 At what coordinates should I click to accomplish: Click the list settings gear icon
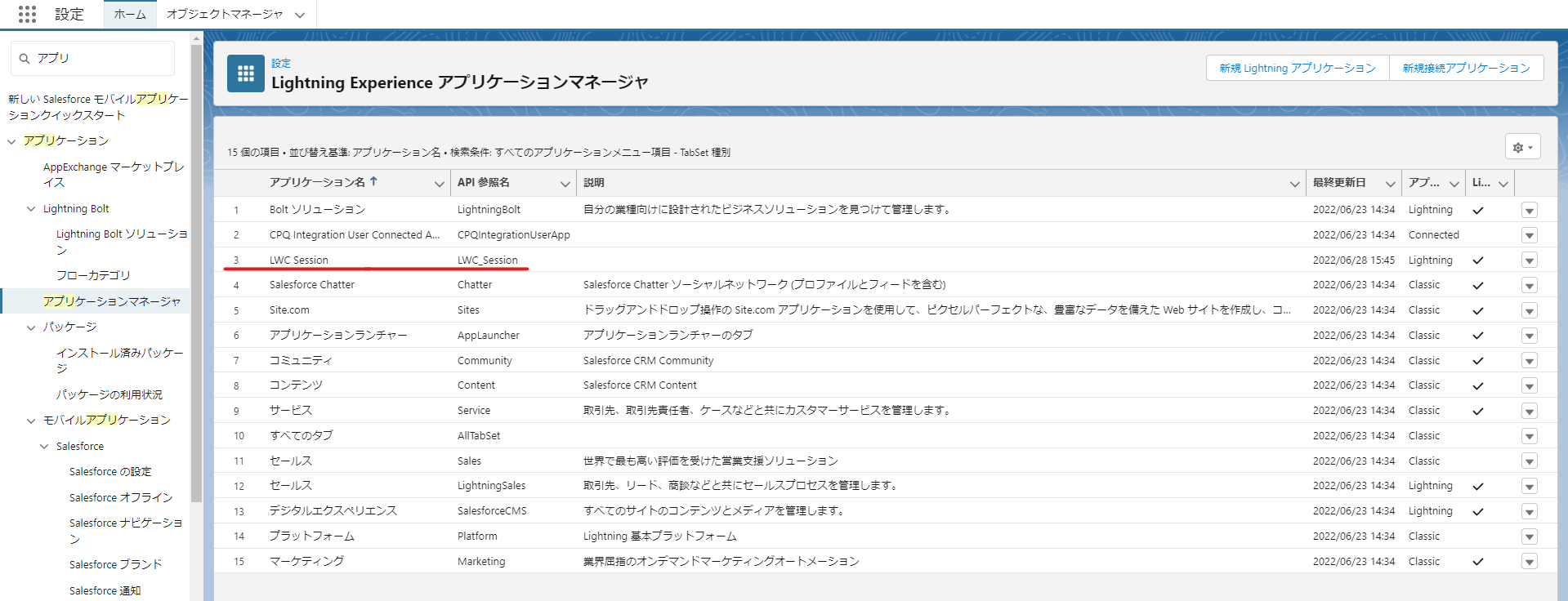click(1522, 147)
